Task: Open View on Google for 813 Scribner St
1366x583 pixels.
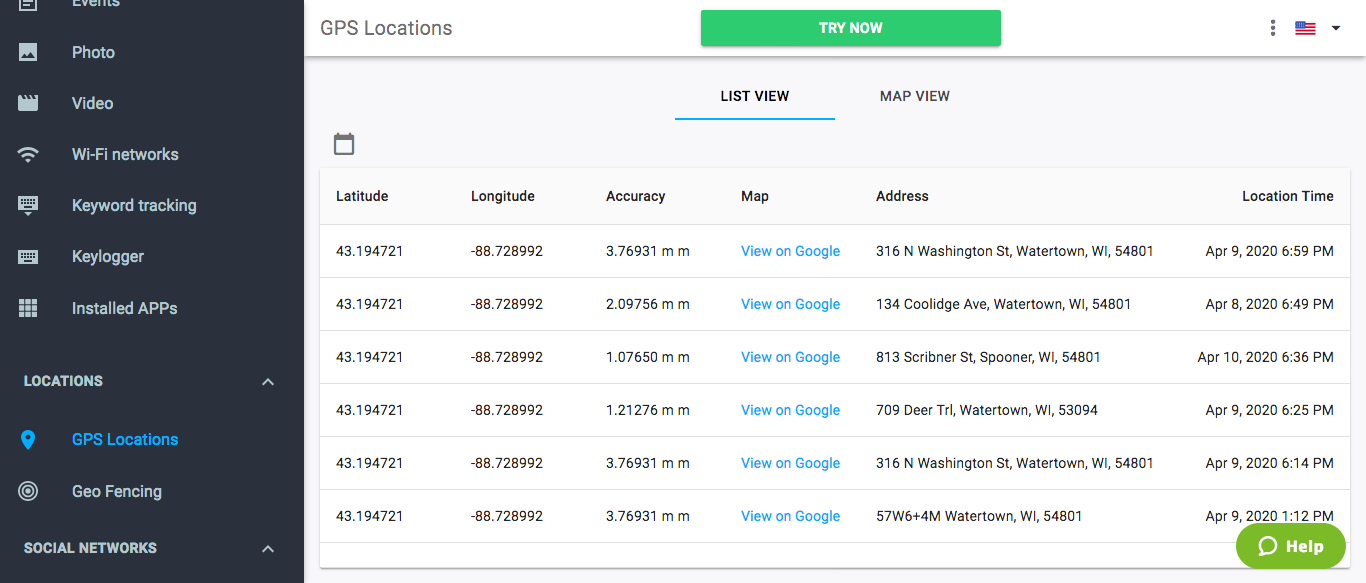Action: 790,357
